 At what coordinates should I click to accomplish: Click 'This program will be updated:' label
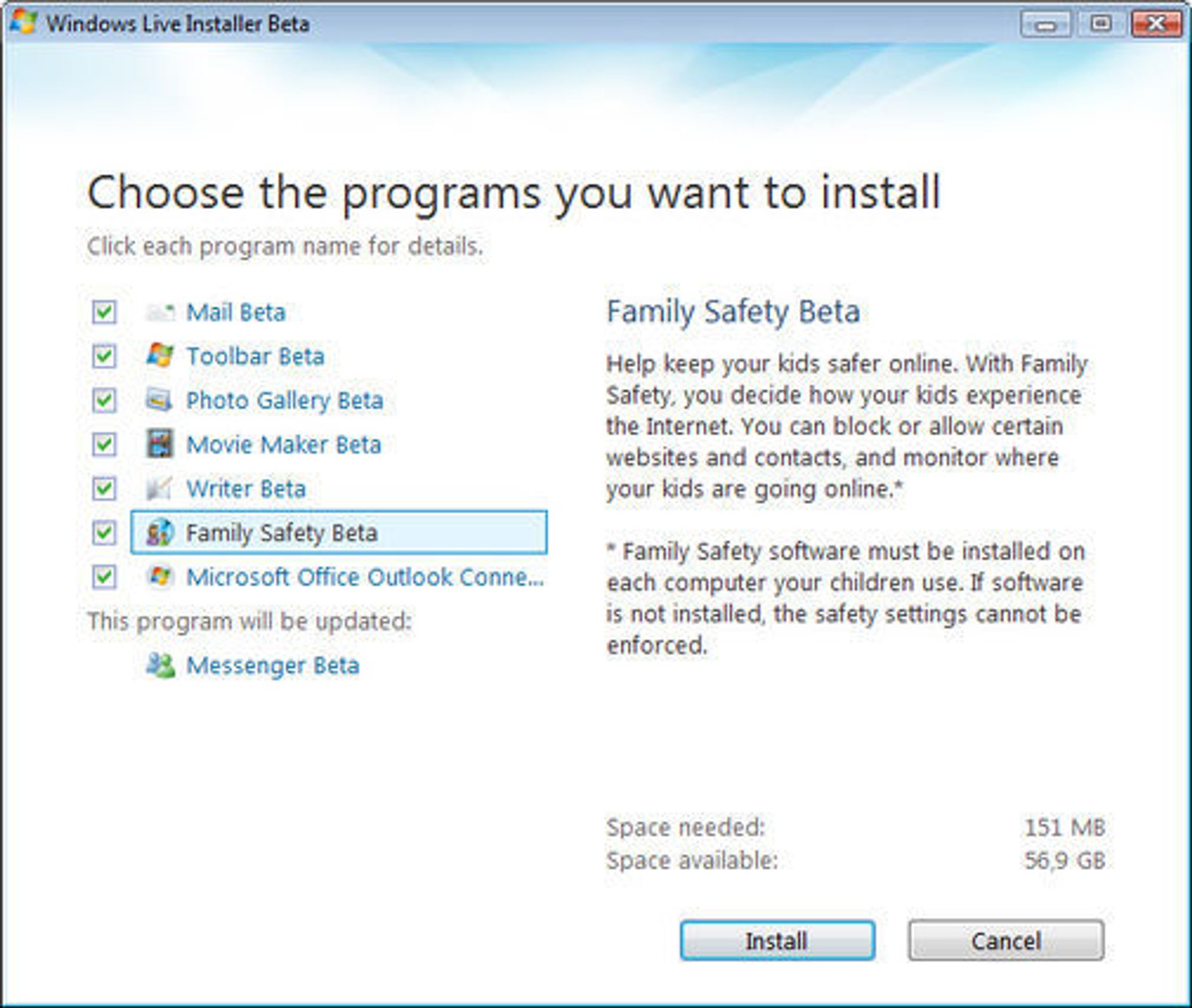(x=250, y=621)
